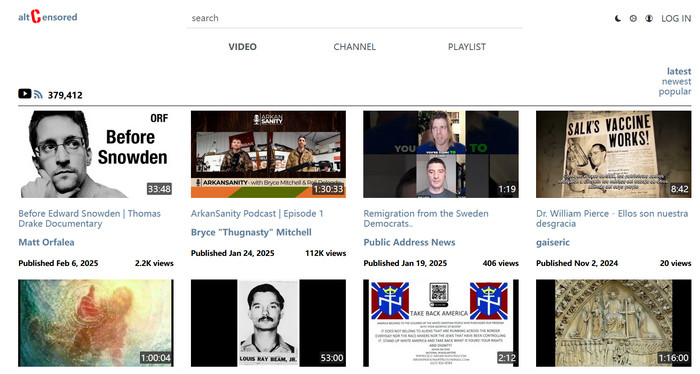This screenshot has height=374, width=700.
Task: Click the '20 views' text
Action: coord(675,263)
